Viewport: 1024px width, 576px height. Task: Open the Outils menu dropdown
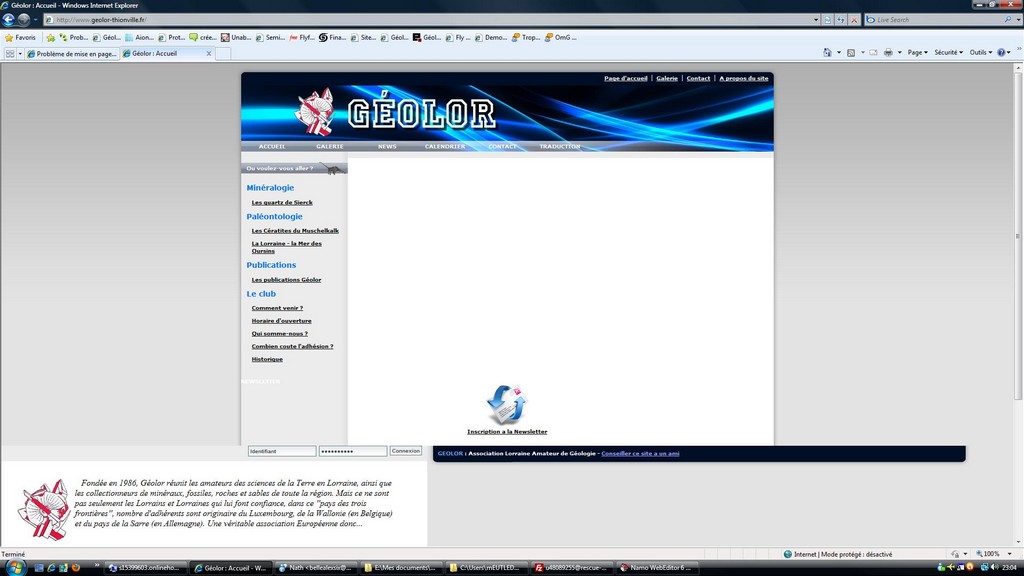(980, 52)
